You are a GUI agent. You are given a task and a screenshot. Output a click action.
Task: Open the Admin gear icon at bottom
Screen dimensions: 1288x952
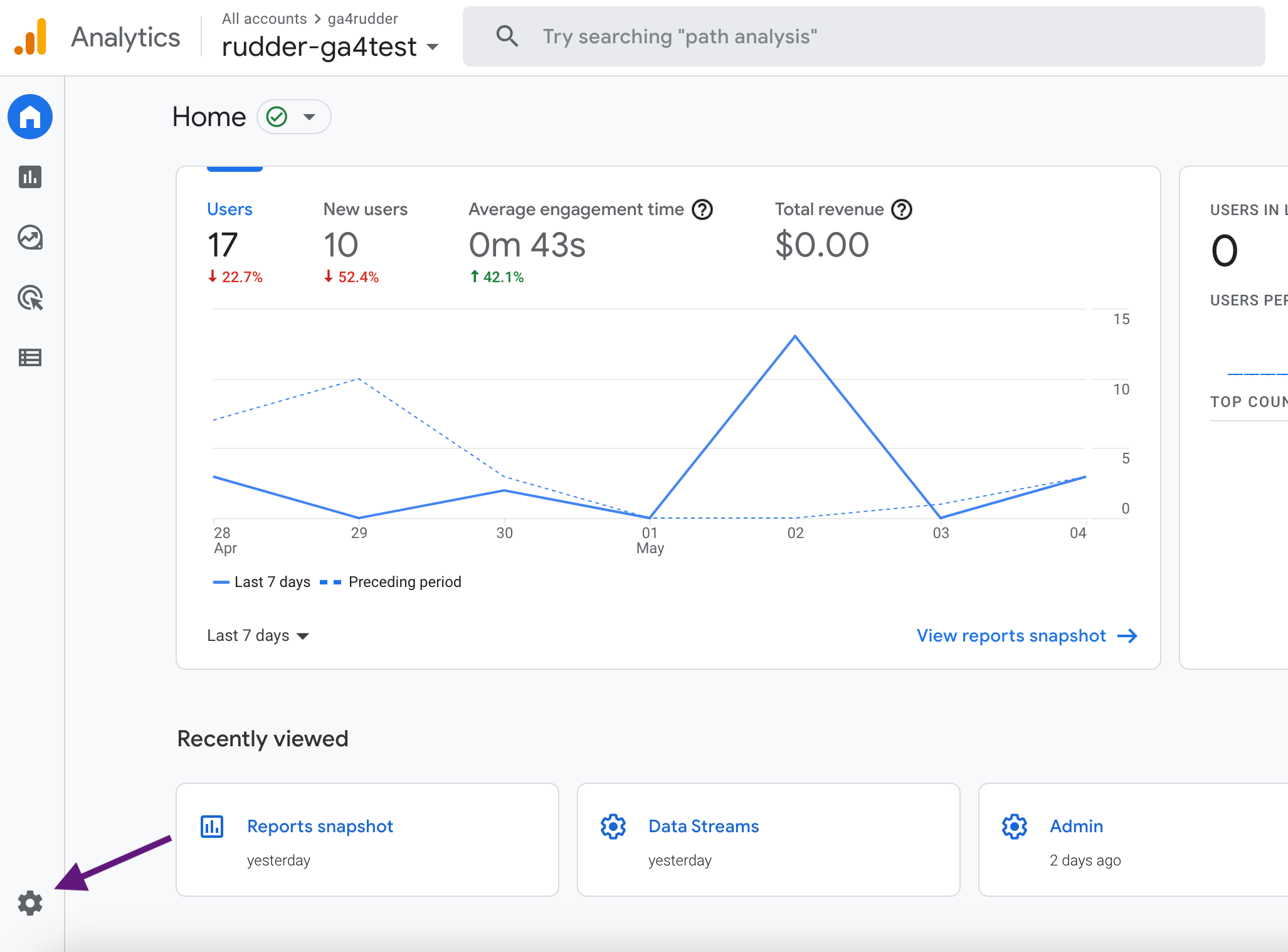coord(29,903)
